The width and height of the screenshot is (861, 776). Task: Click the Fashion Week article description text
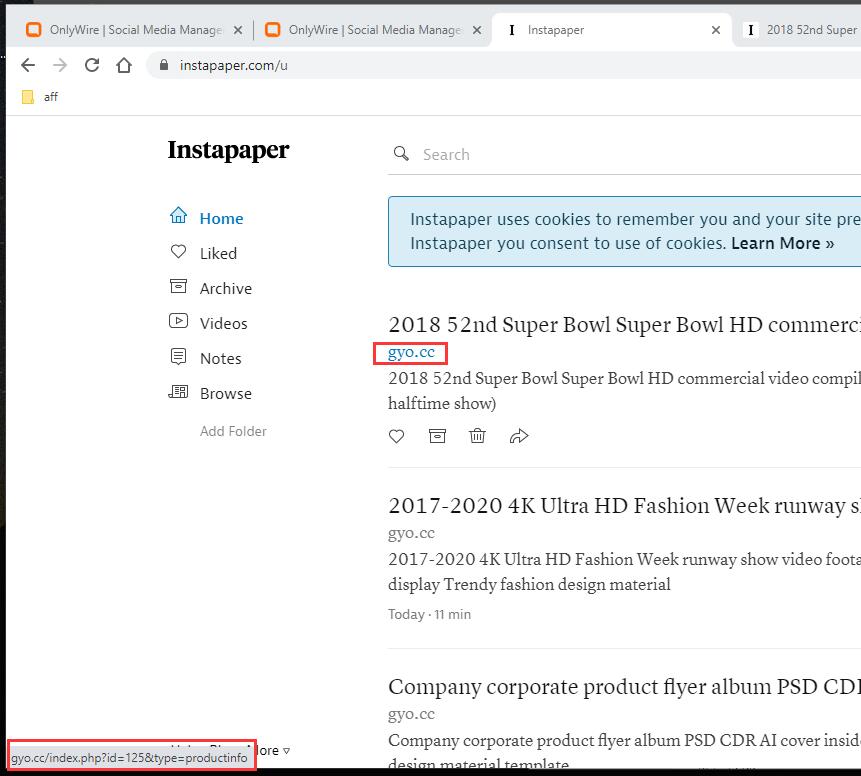point(624,572)
